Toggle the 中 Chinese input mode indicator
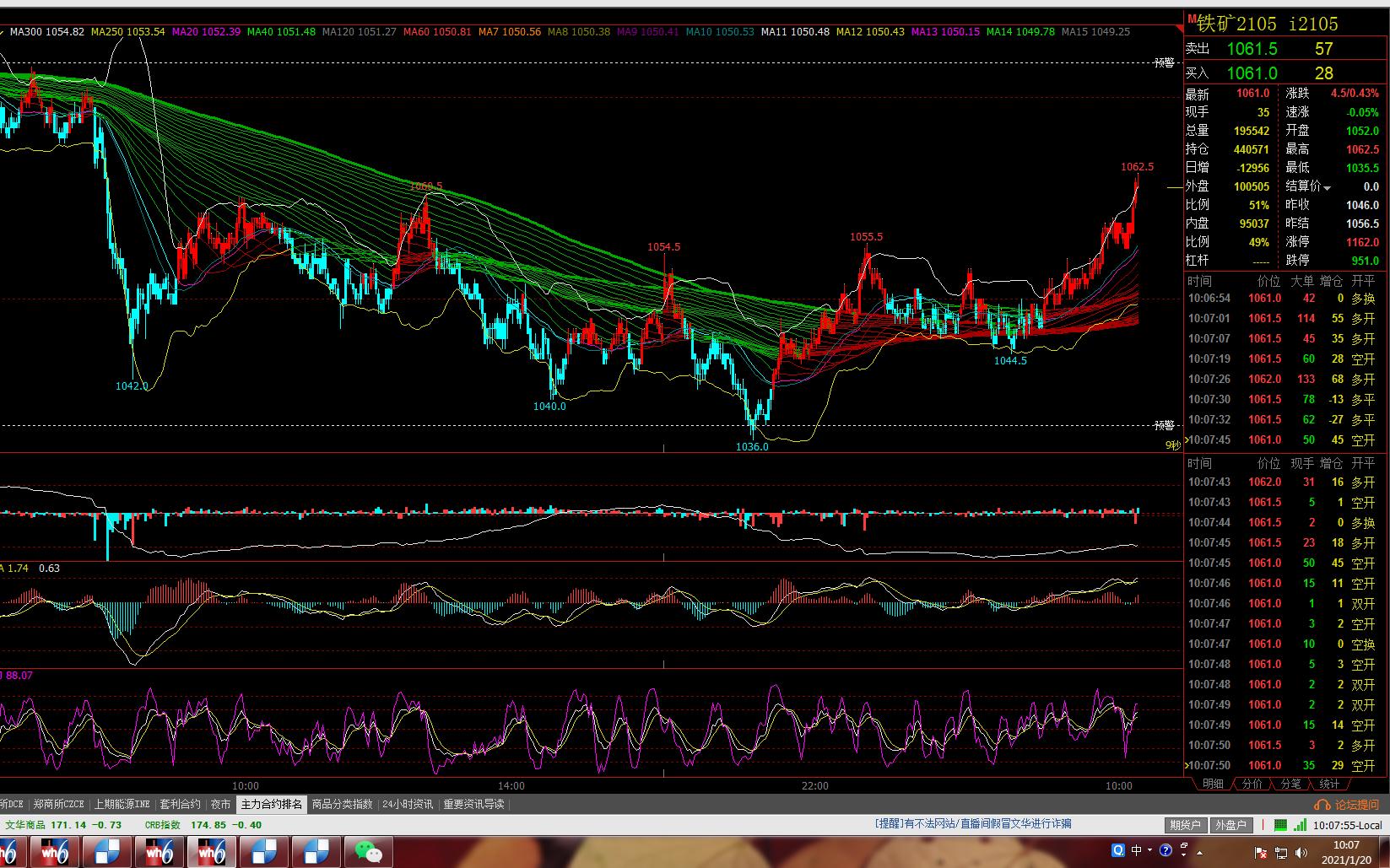 1136,850
